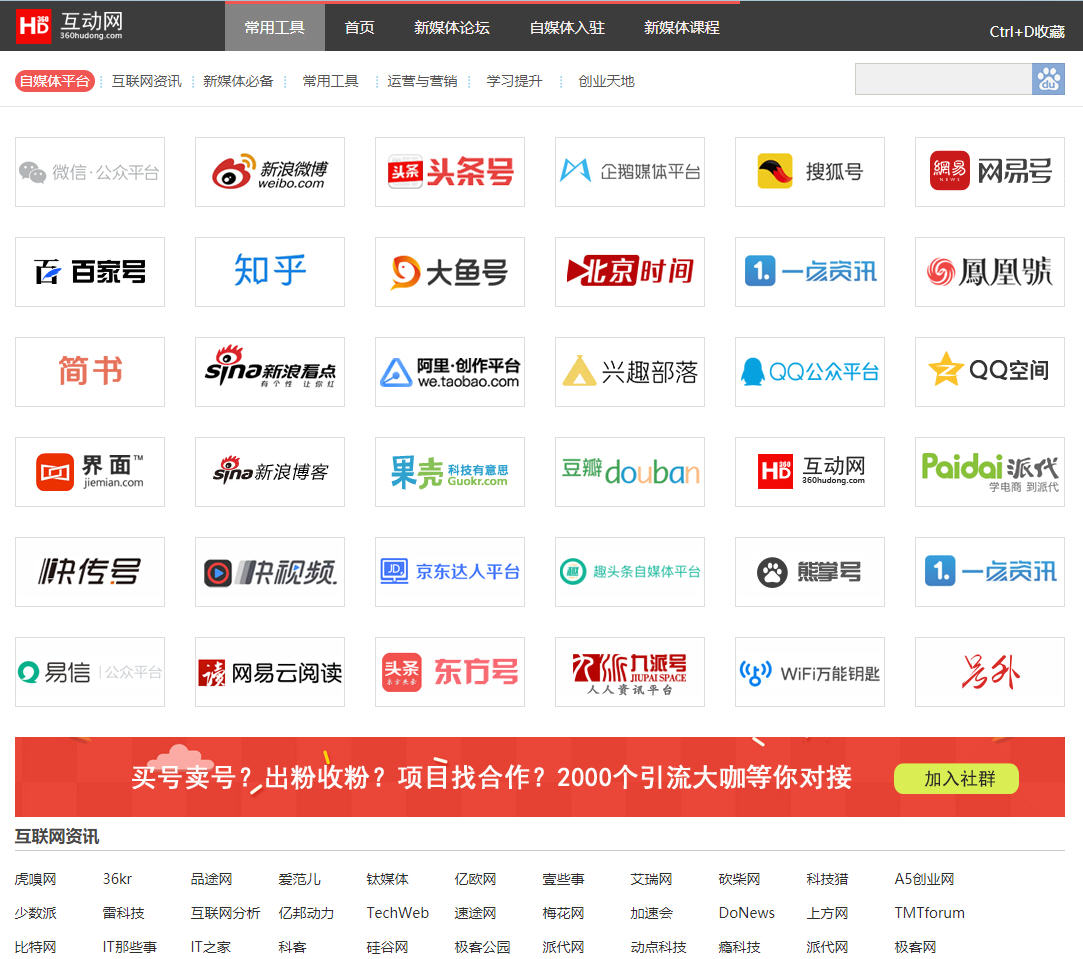Open the 阿里创作平台 we.taobao.com tile
This screenshot has height=959, width=1083.
point(450,372)
